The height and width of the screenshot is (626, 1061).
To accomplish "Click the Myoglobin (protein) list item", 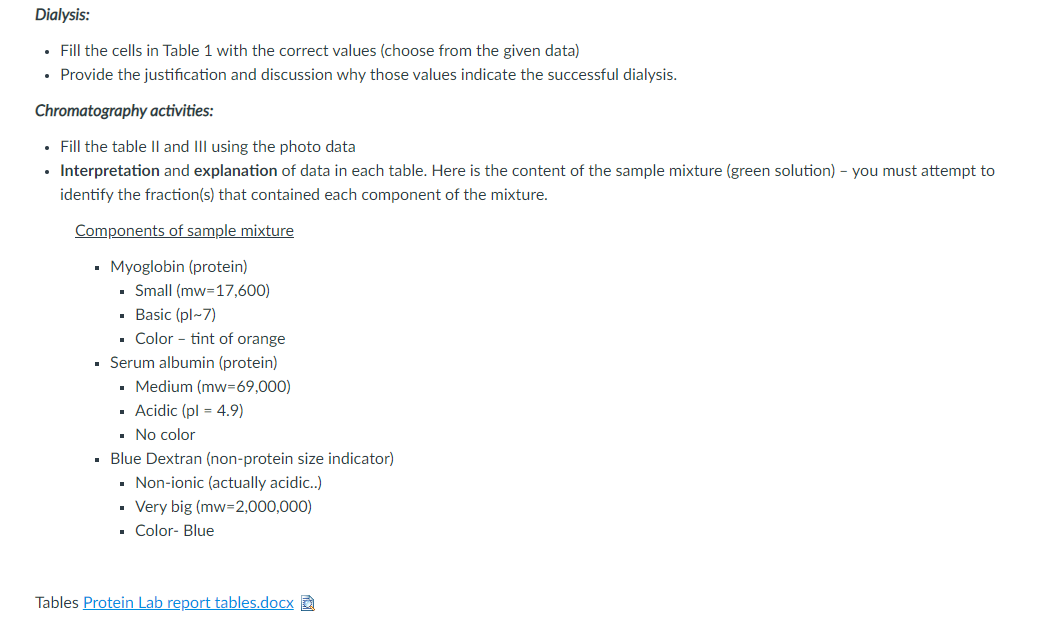I will tap(179, 267).
